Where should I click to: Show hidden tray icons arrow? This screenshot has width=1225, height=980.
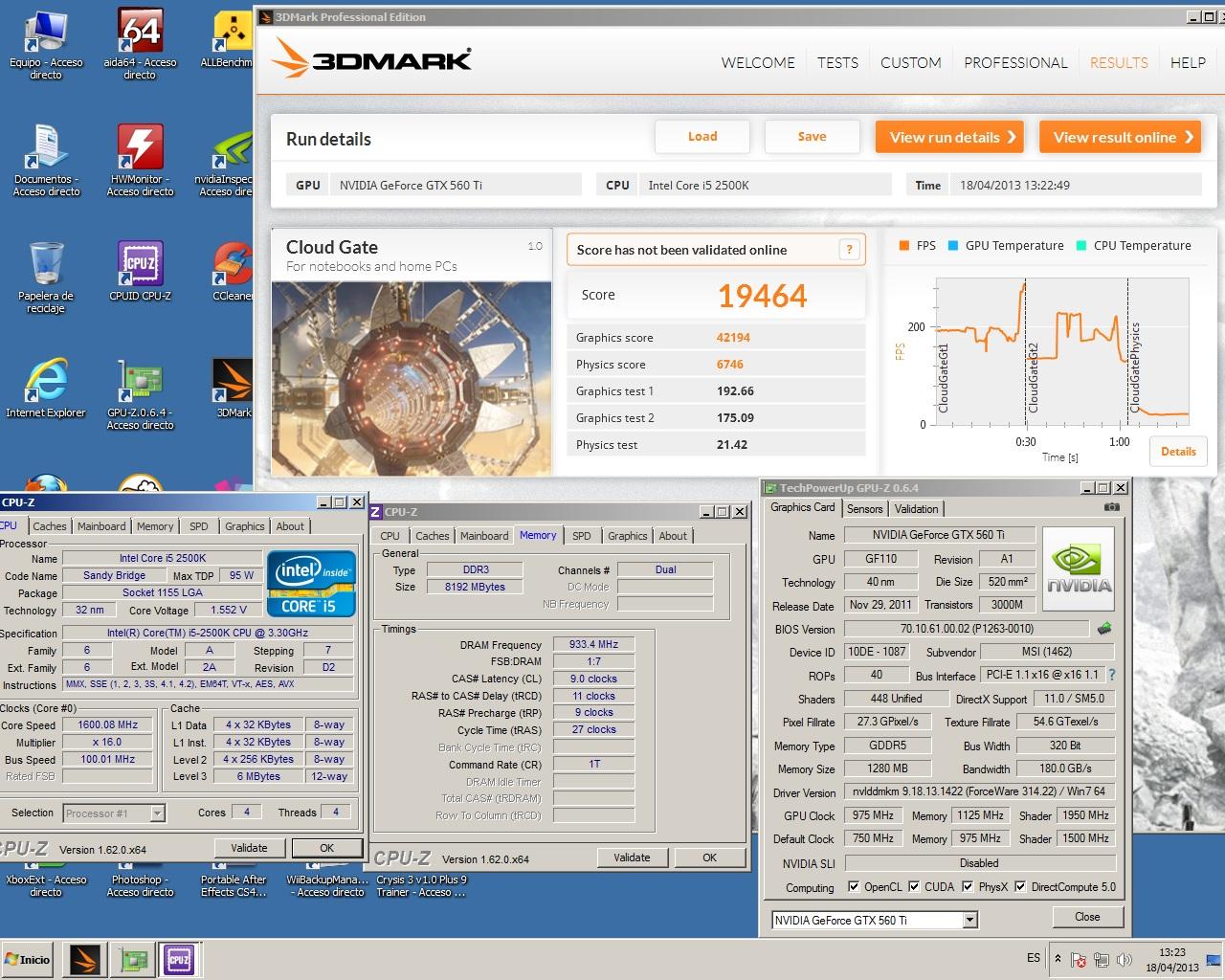pyautogui.click(x=1058, y=958)
